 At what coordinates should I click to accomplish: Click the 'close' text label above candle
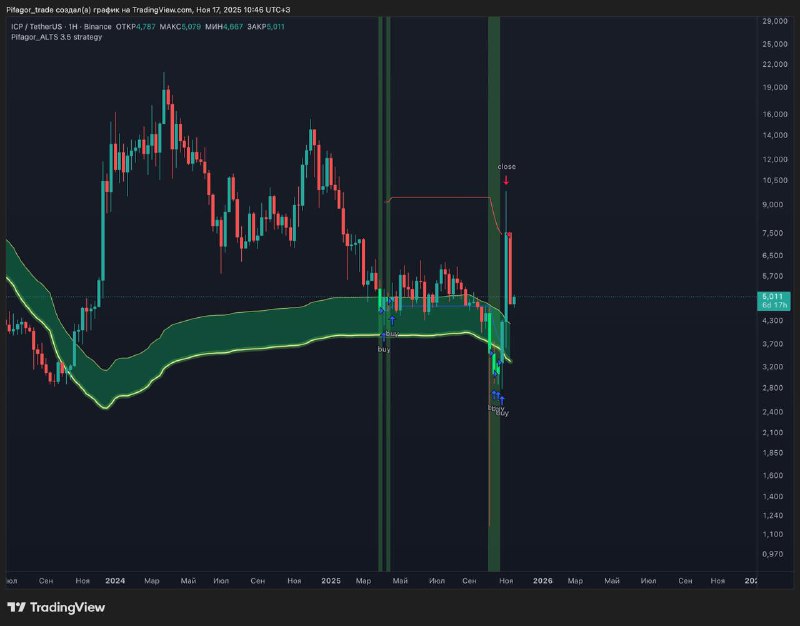coord(507,166)
